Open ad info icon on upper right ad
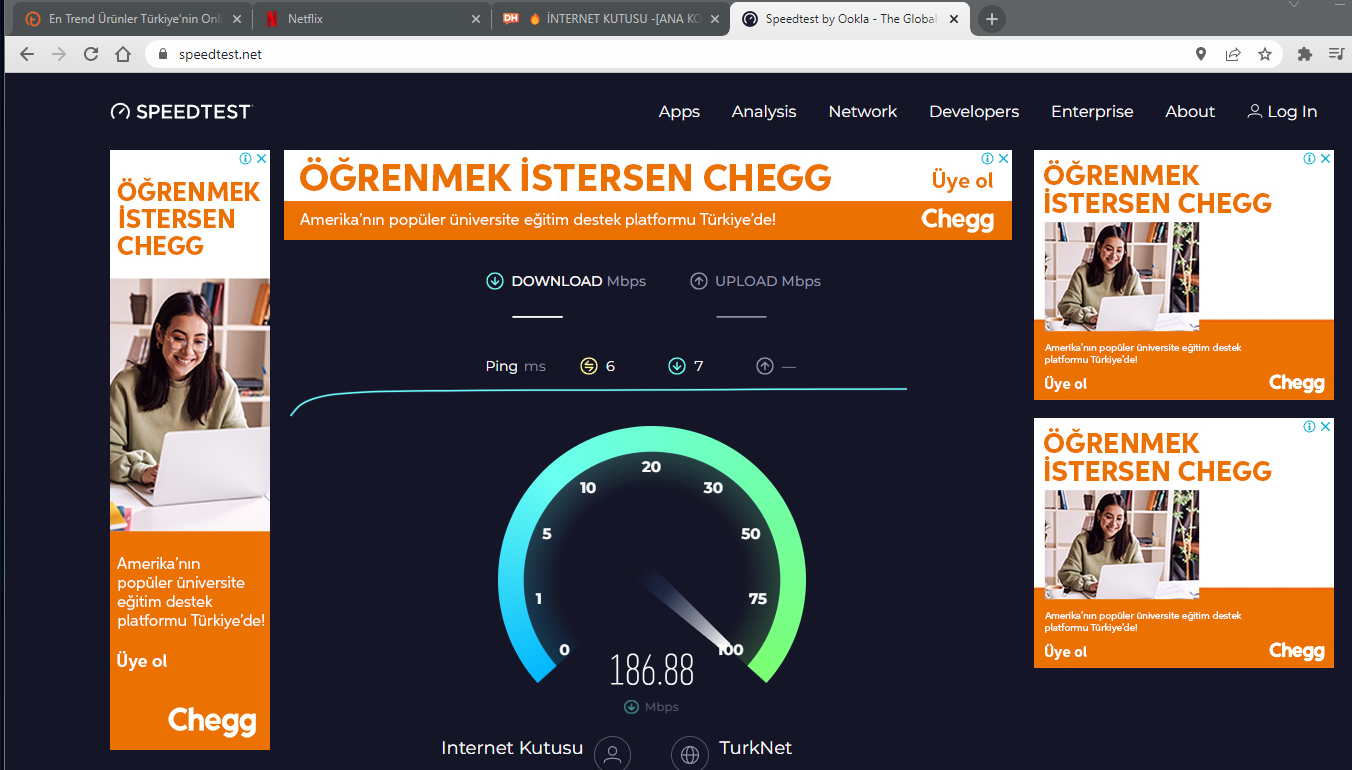1352x770 pixels. pos(1309,158)
